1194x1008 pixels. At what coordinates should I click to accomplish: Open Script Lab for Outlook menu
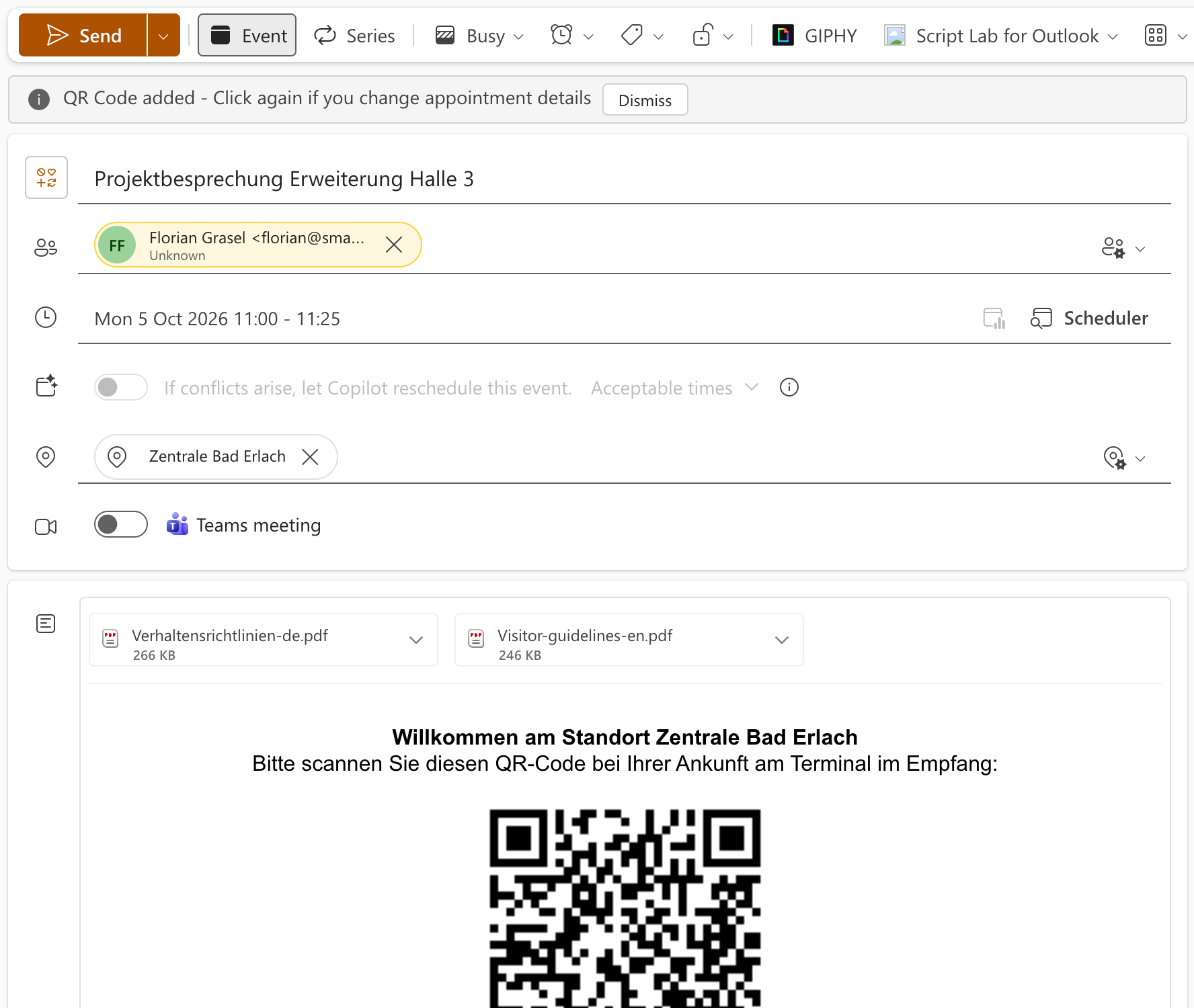1001,35
